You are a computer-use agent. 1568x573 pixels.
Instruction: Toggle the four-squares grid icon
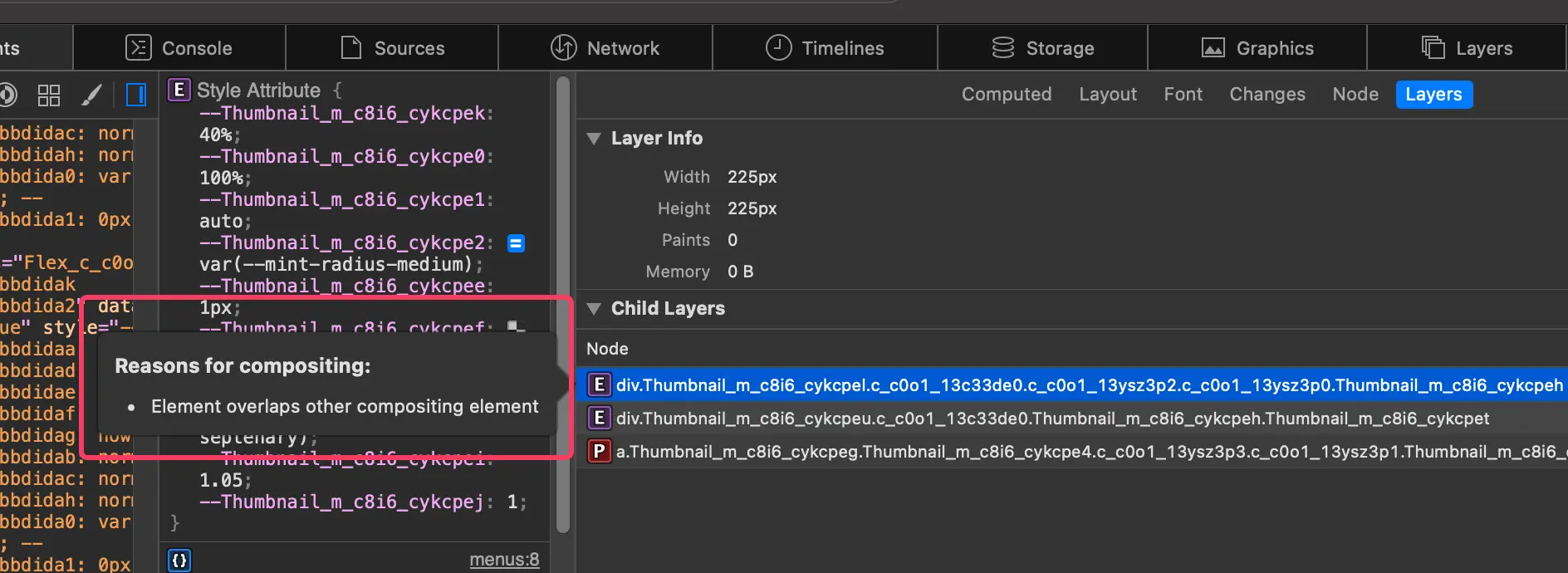(x=49, y=95)
